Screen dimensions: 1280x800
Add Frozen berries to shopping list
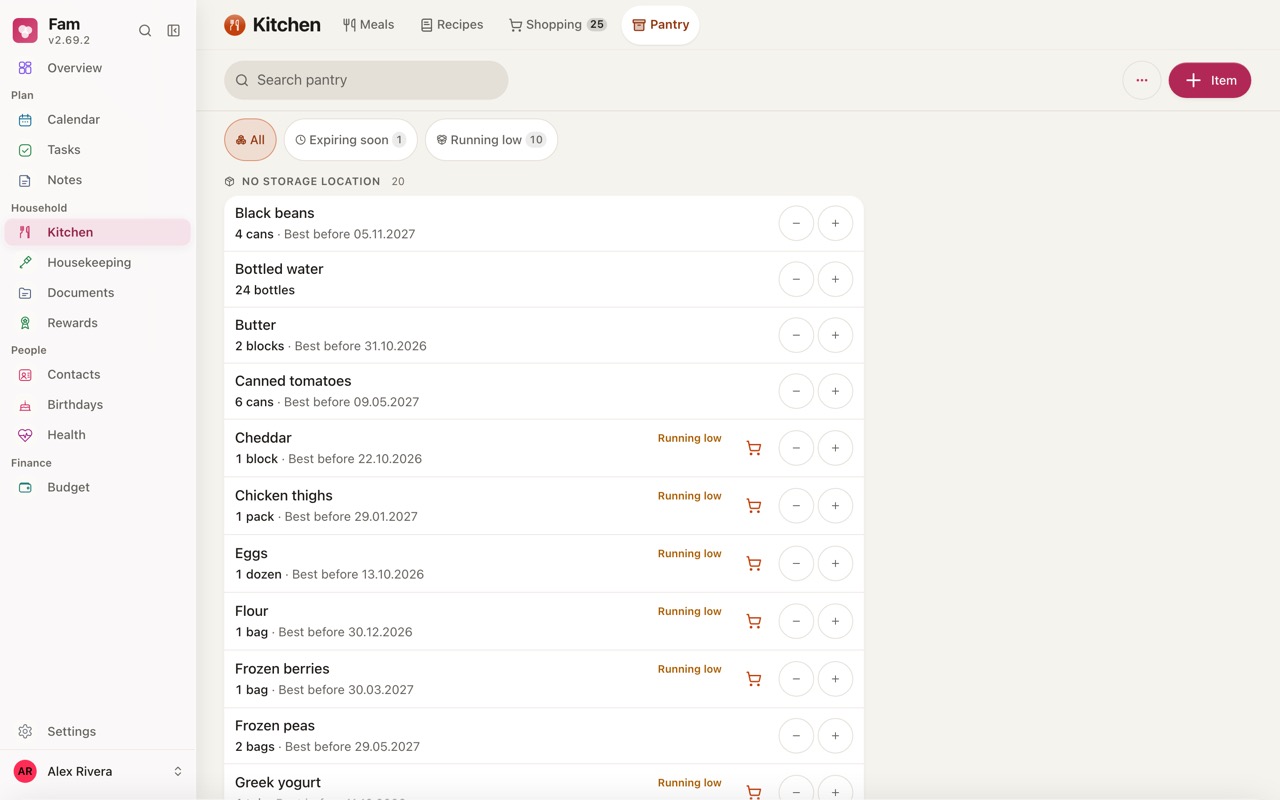coord(754,679)
